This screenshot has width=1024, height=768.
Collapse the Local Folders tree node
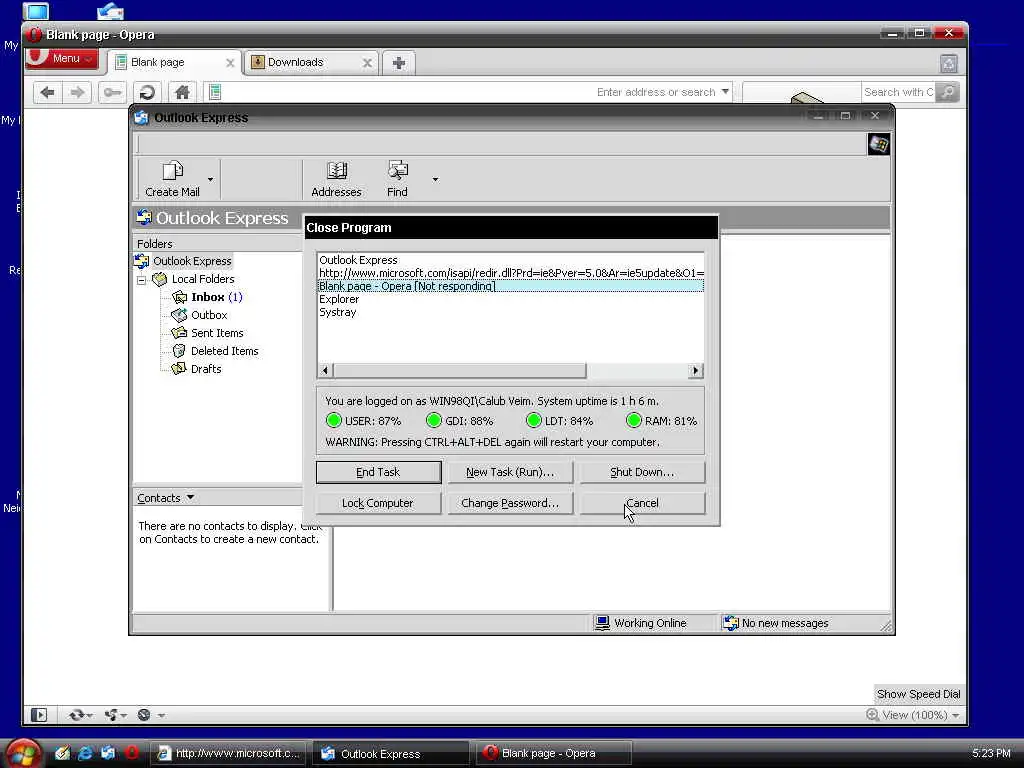[142, 280]
